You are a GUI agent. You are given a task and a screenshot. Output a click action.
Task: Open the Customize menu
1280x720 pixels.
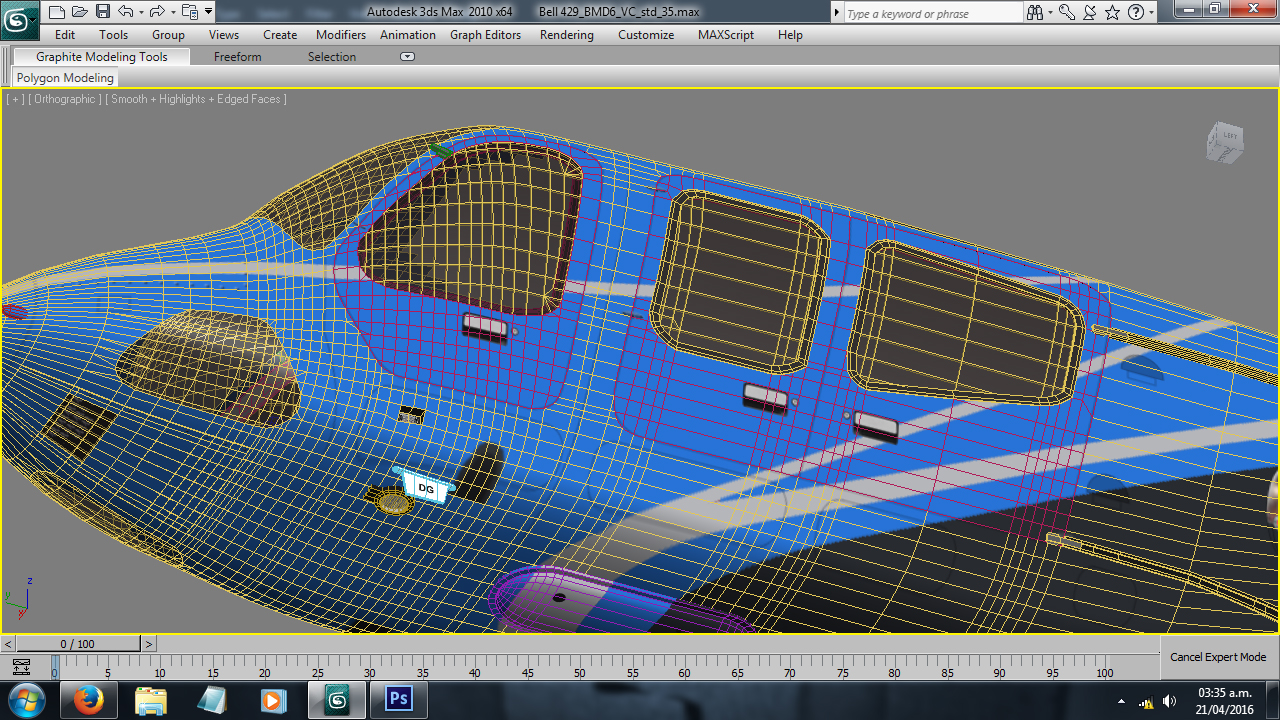[646, 35]
